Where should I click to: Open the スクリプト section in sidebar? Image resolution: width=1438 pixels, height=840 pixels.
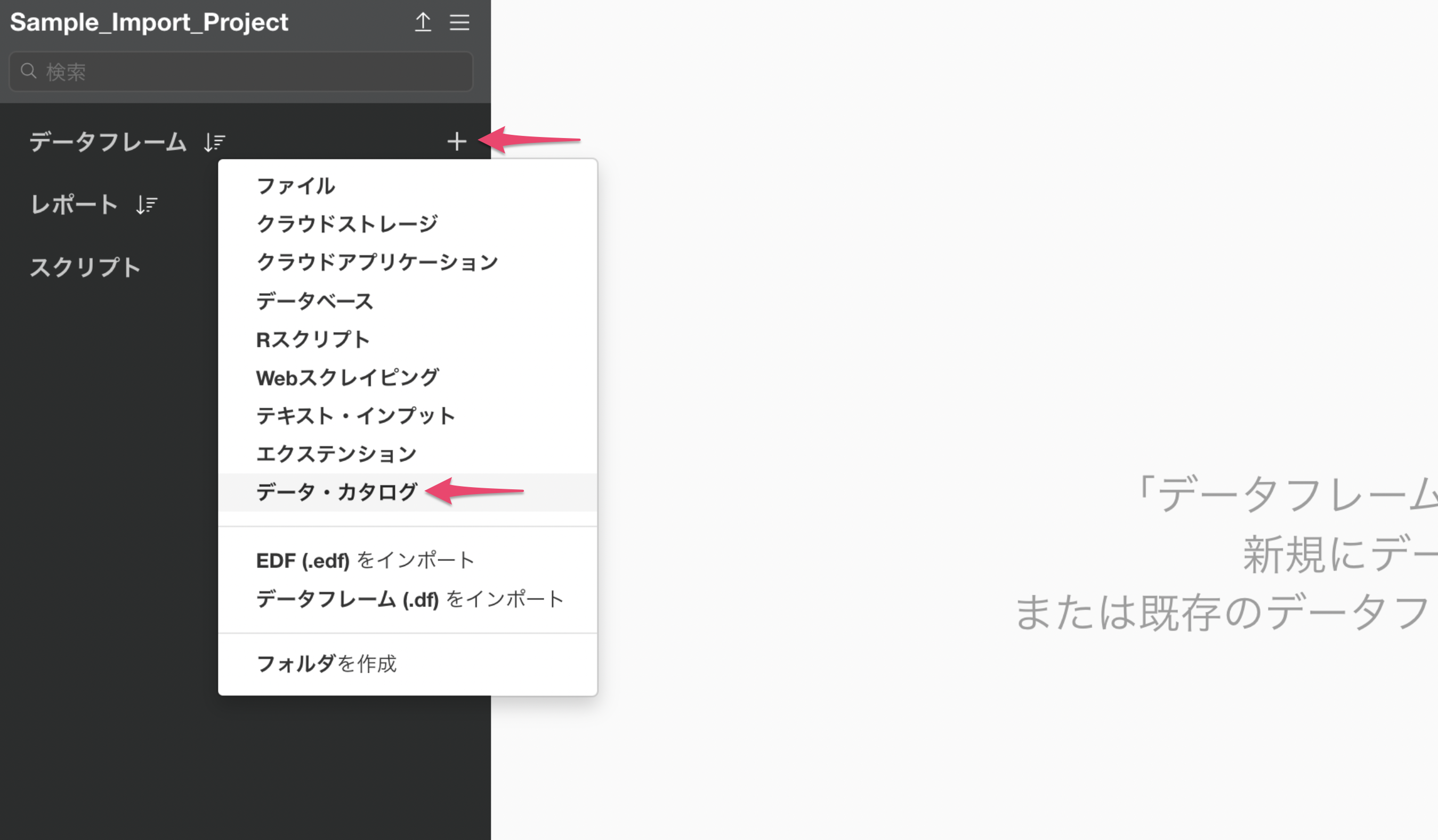point(85,267)
